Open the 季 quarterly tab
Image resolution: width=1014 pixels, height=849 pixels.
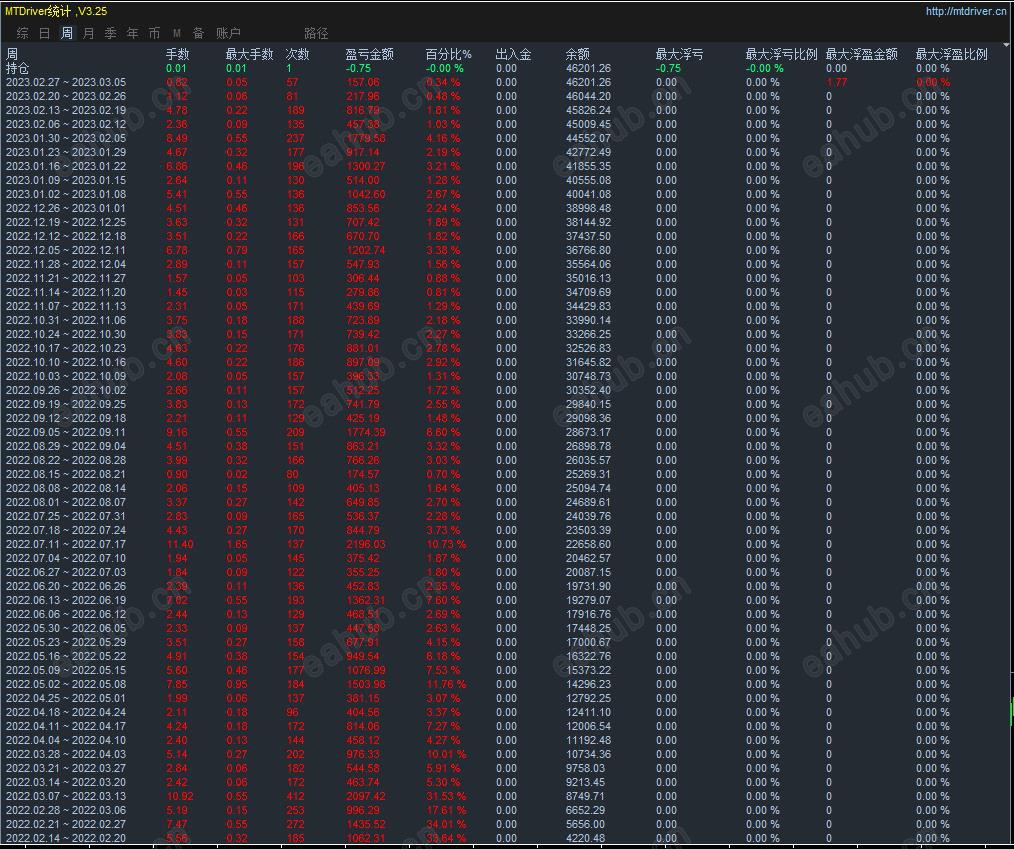pyautogui.click(x=111, y=33)
